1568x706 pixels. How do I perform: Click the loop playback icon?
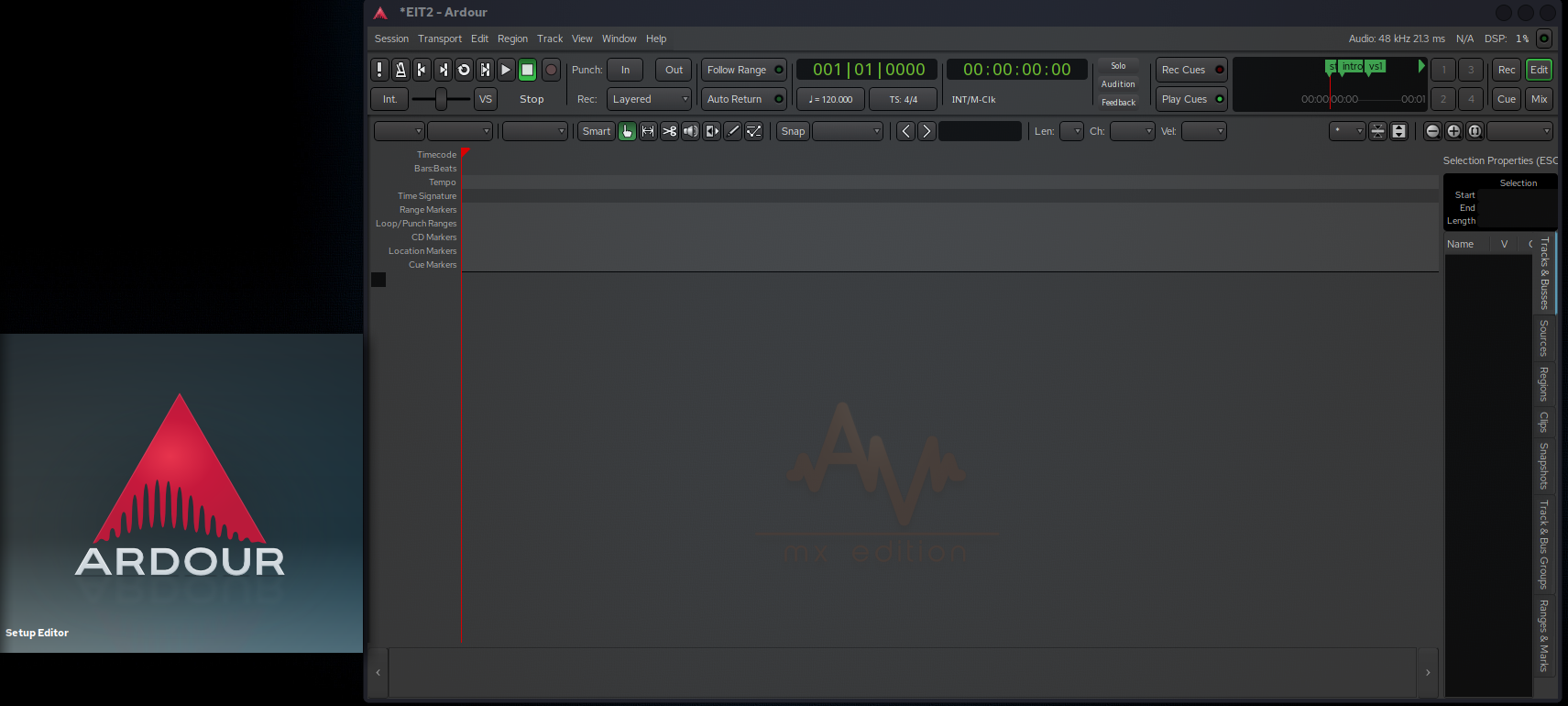[464, 70]
